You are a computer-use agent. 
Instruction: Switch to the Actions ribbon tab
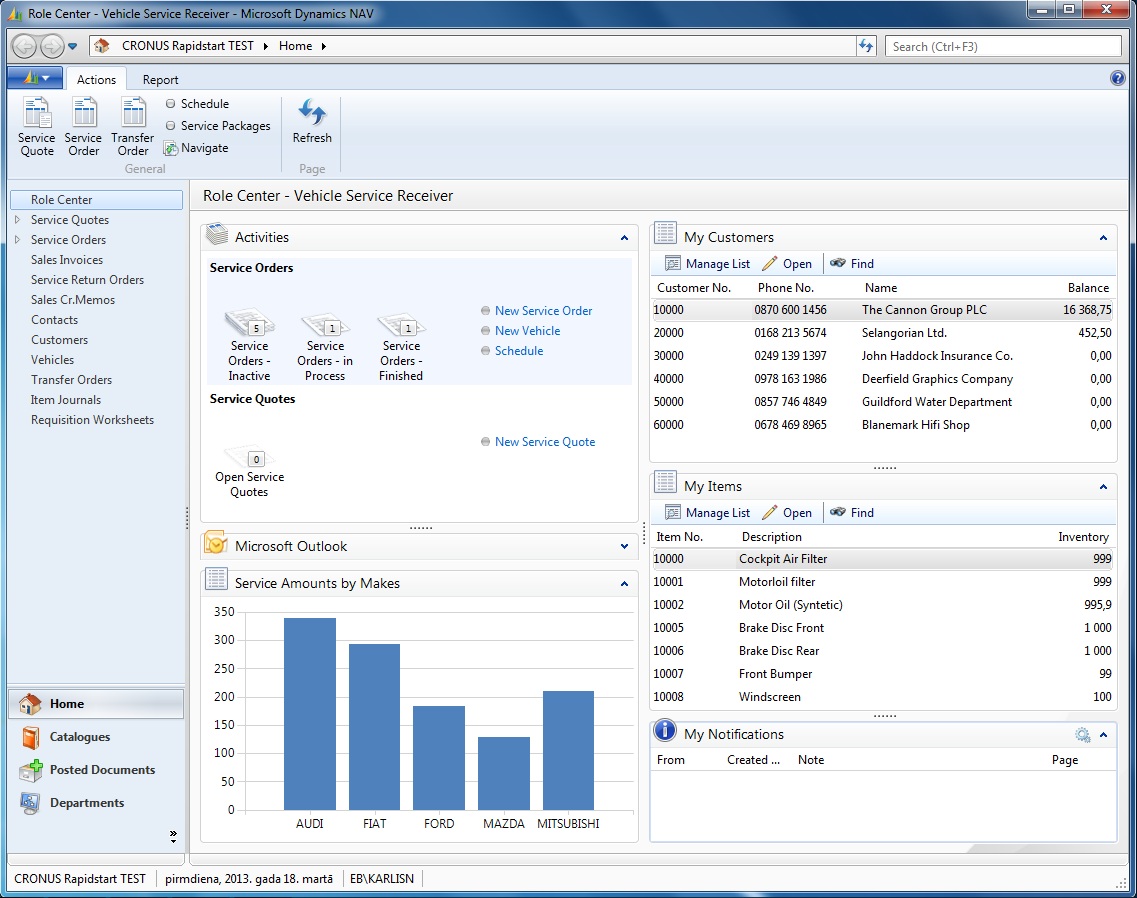click(x=96, y=79)
